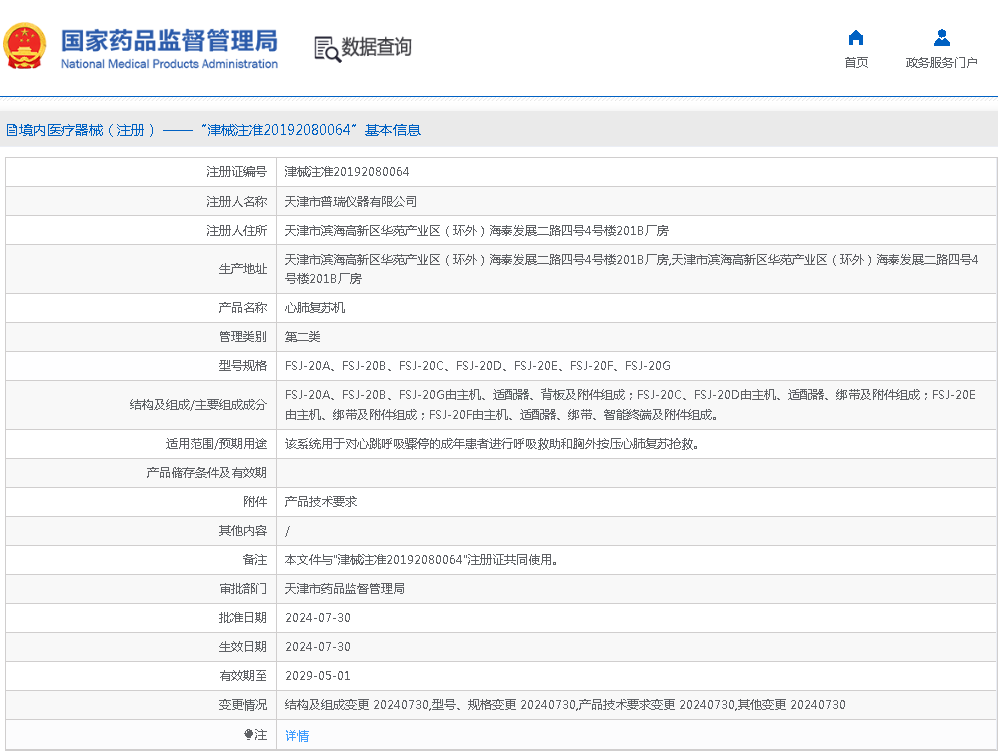Image resolution: width=998 pixels, height=755 pixels.
Task: Click registration number value 津械注准20192080064
Action: coord(347,172)
